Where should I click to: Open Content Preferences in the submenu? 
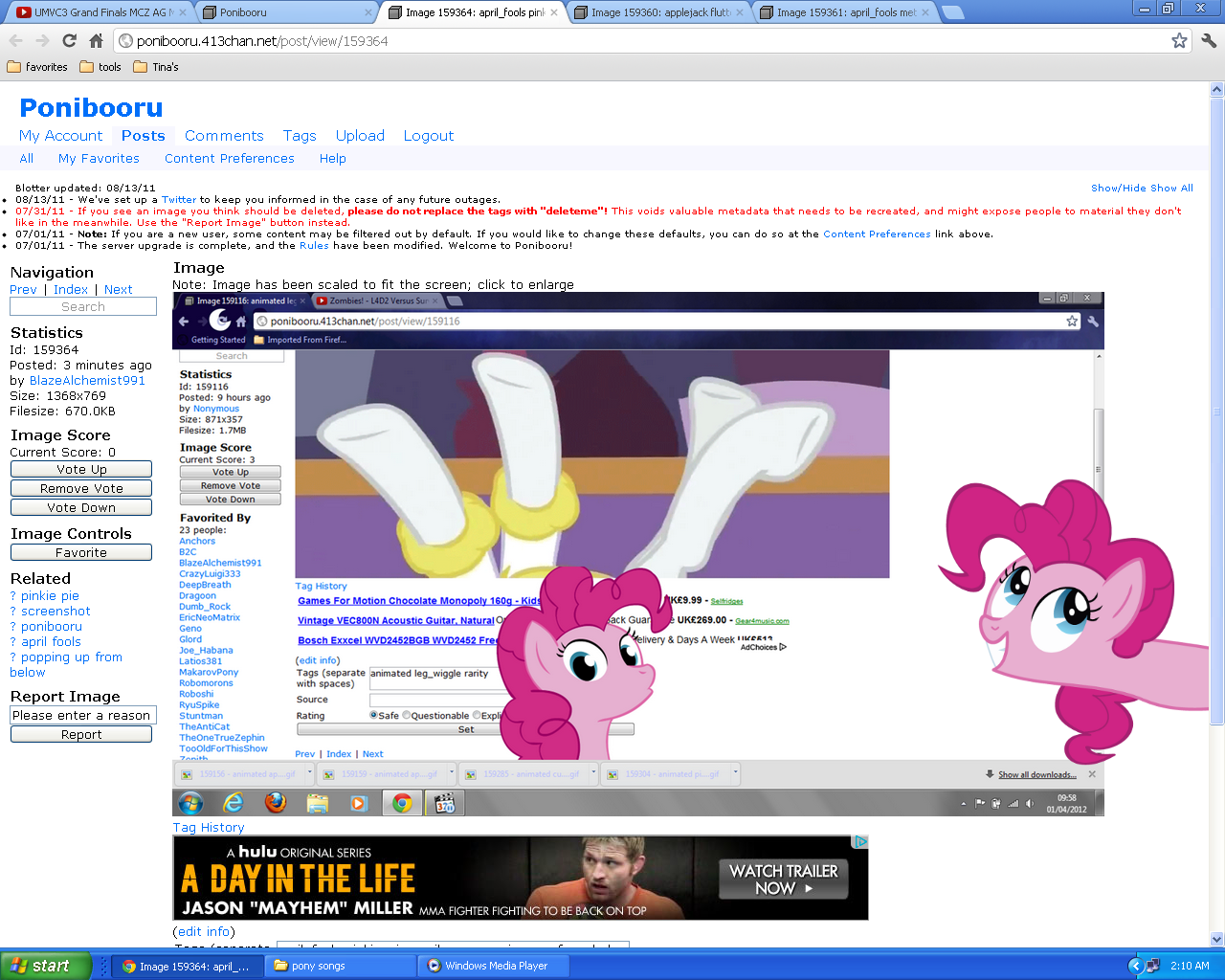pos(230,159)
